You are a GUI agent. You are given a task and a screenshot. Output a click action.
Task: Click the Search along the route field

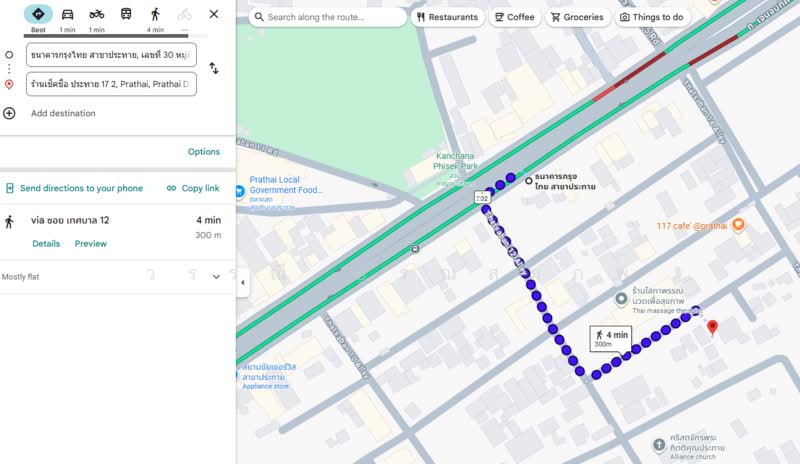coord(328,17)
